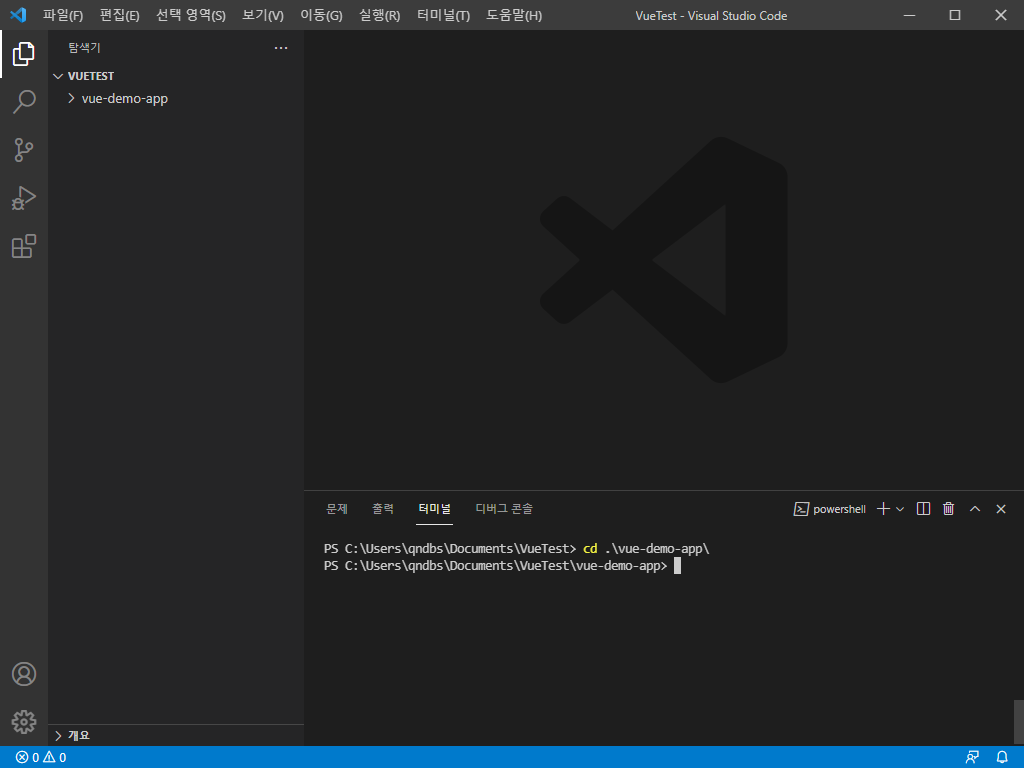Open the Extensions view icon
This screenshot has width=1024, height=768.
[x=24, y=246]
